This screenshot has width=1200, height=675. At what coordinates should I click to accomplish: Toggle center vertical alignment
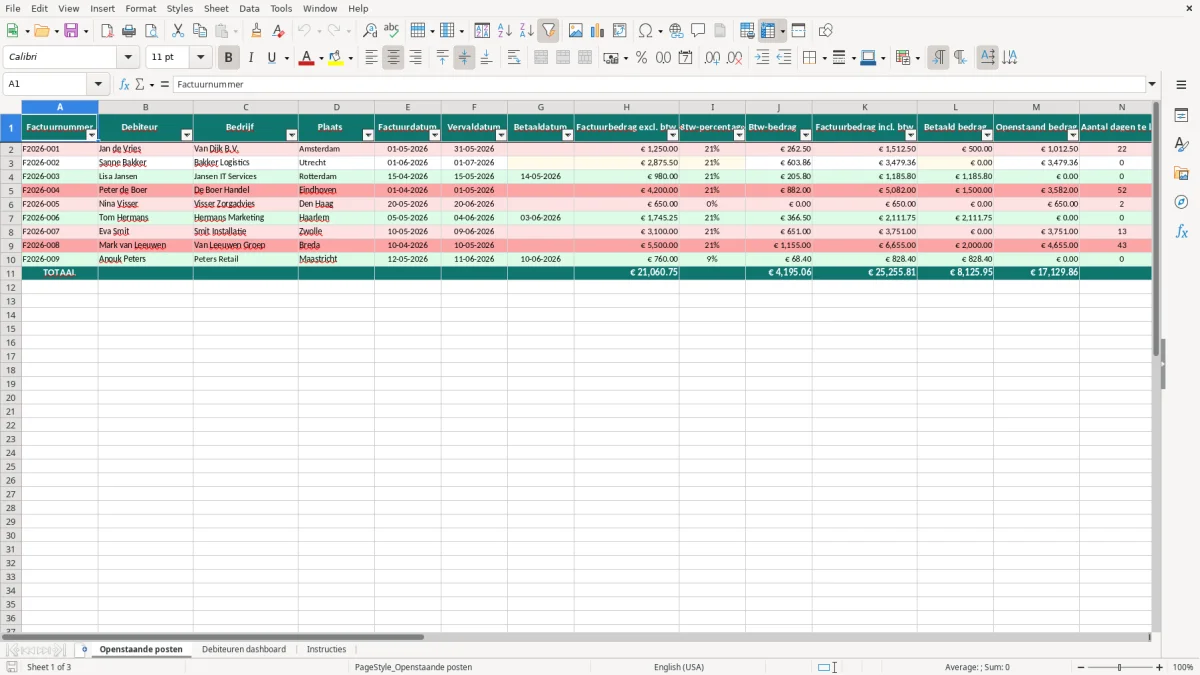pos(464,58)
